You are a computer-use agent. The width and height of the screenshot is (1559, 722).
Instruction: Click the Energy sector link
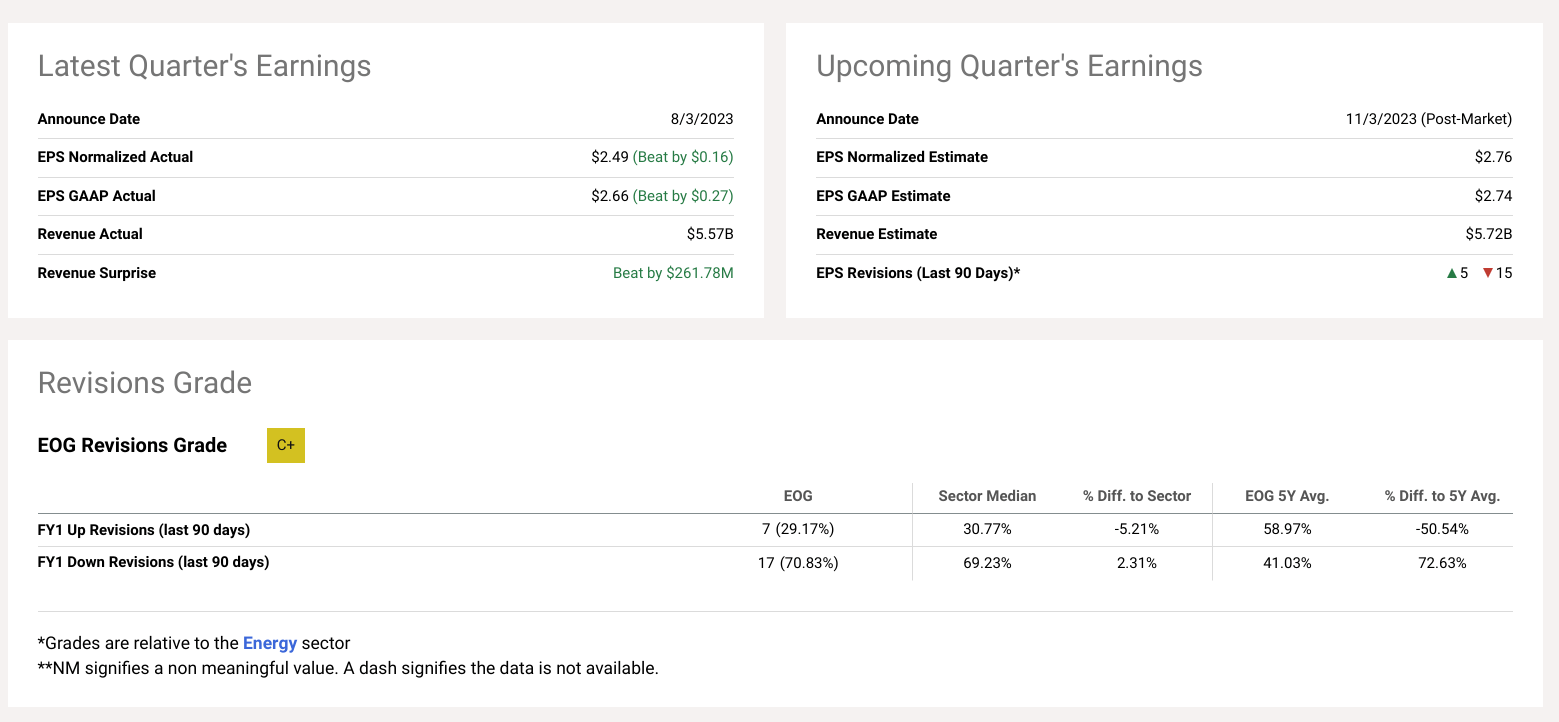point(270,643)
